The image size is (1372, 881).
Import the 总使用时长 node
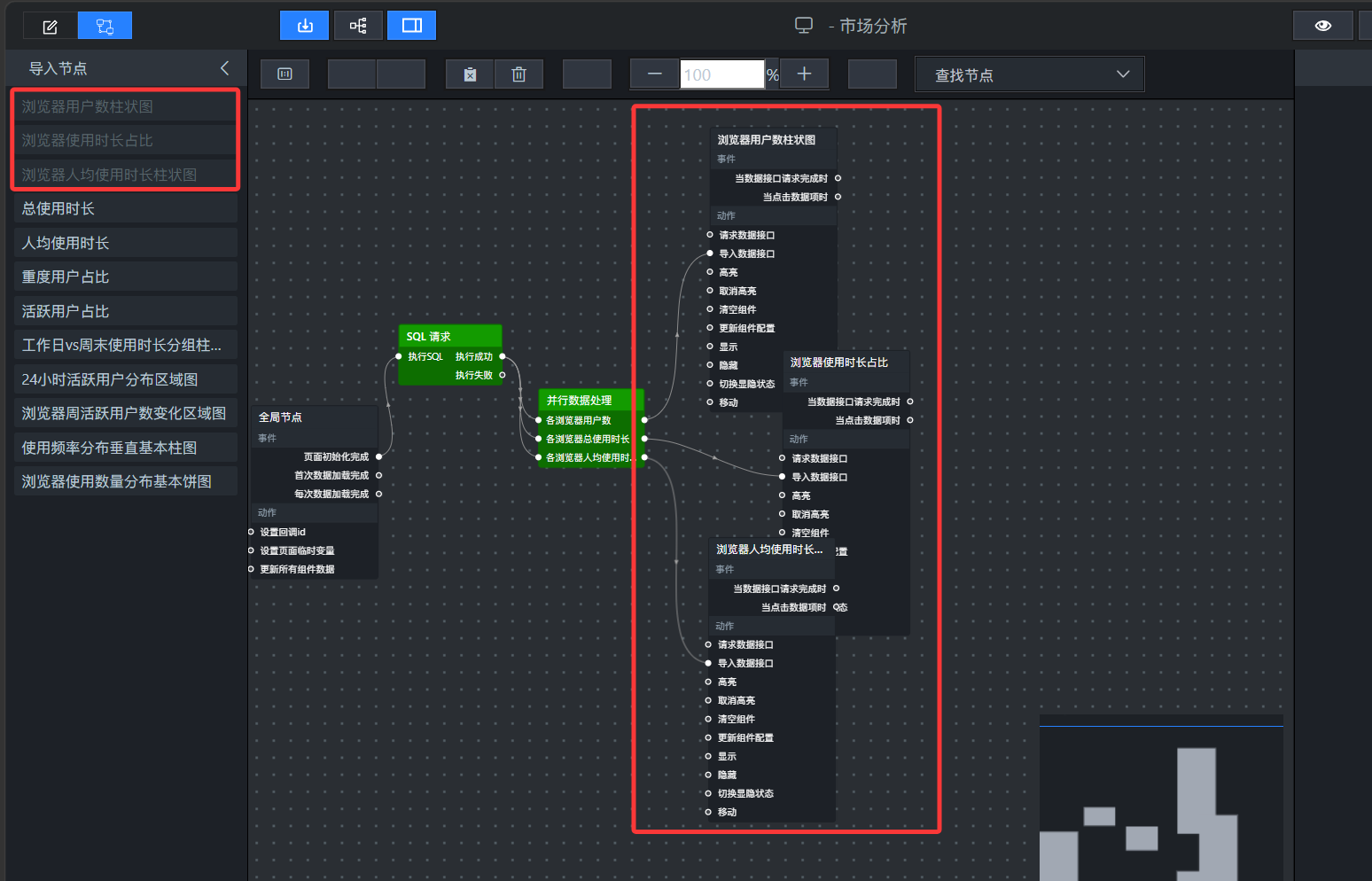click(126, 208)
